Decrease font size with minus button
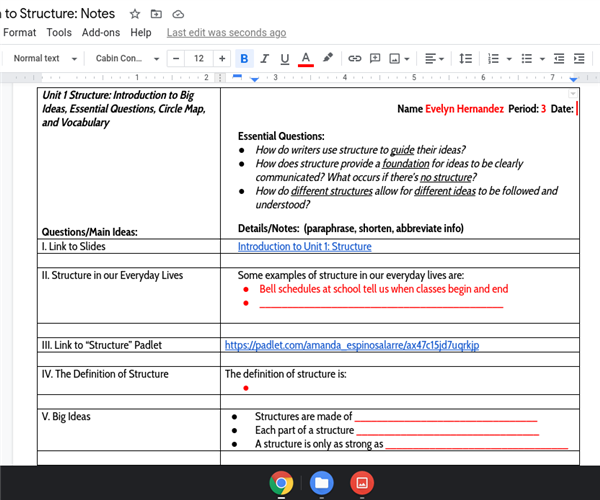This screenshot has width=600, height=500. [x=176, y=59]
